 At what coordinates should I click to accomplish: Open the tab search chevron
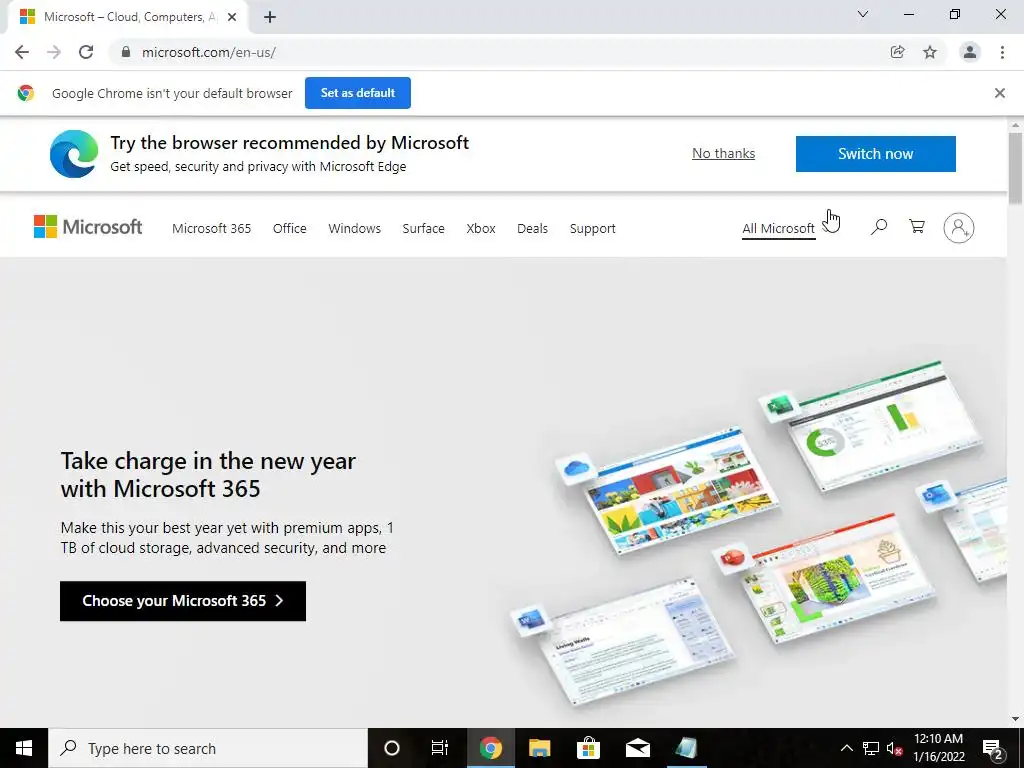coord(863,14)
